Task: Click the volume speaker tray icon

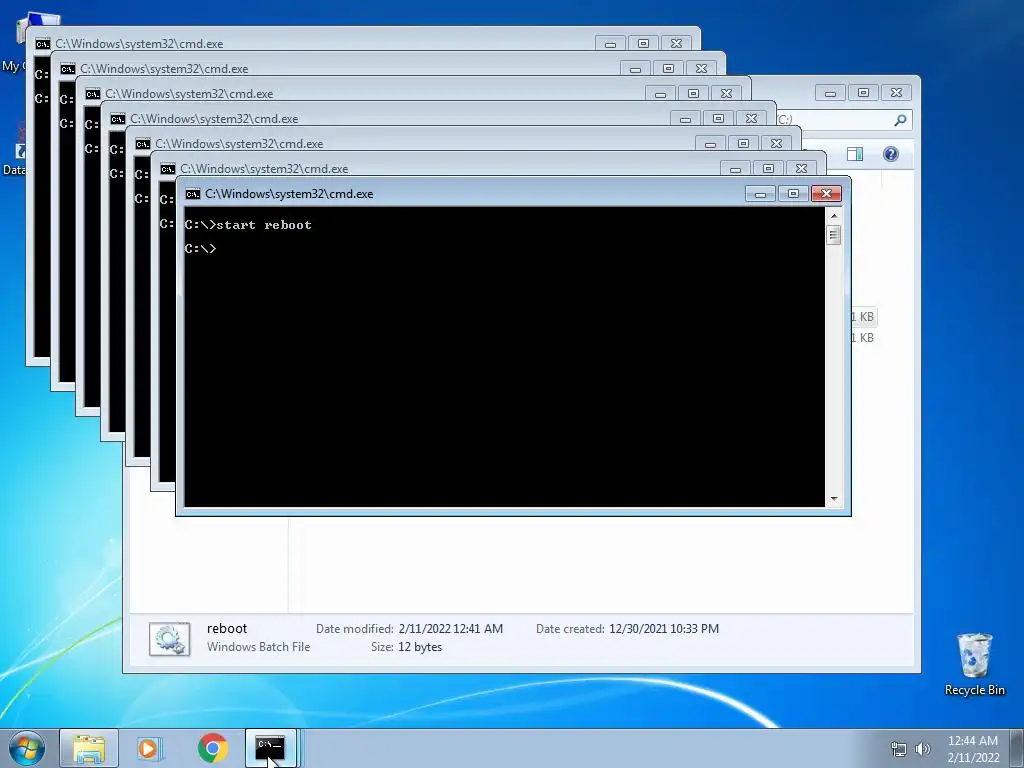Action: (x=923, y=749)
